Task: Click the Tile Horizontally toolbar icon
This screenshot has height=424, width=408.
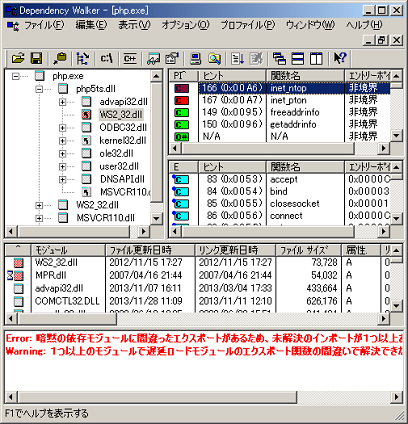Action: point(298,59)
